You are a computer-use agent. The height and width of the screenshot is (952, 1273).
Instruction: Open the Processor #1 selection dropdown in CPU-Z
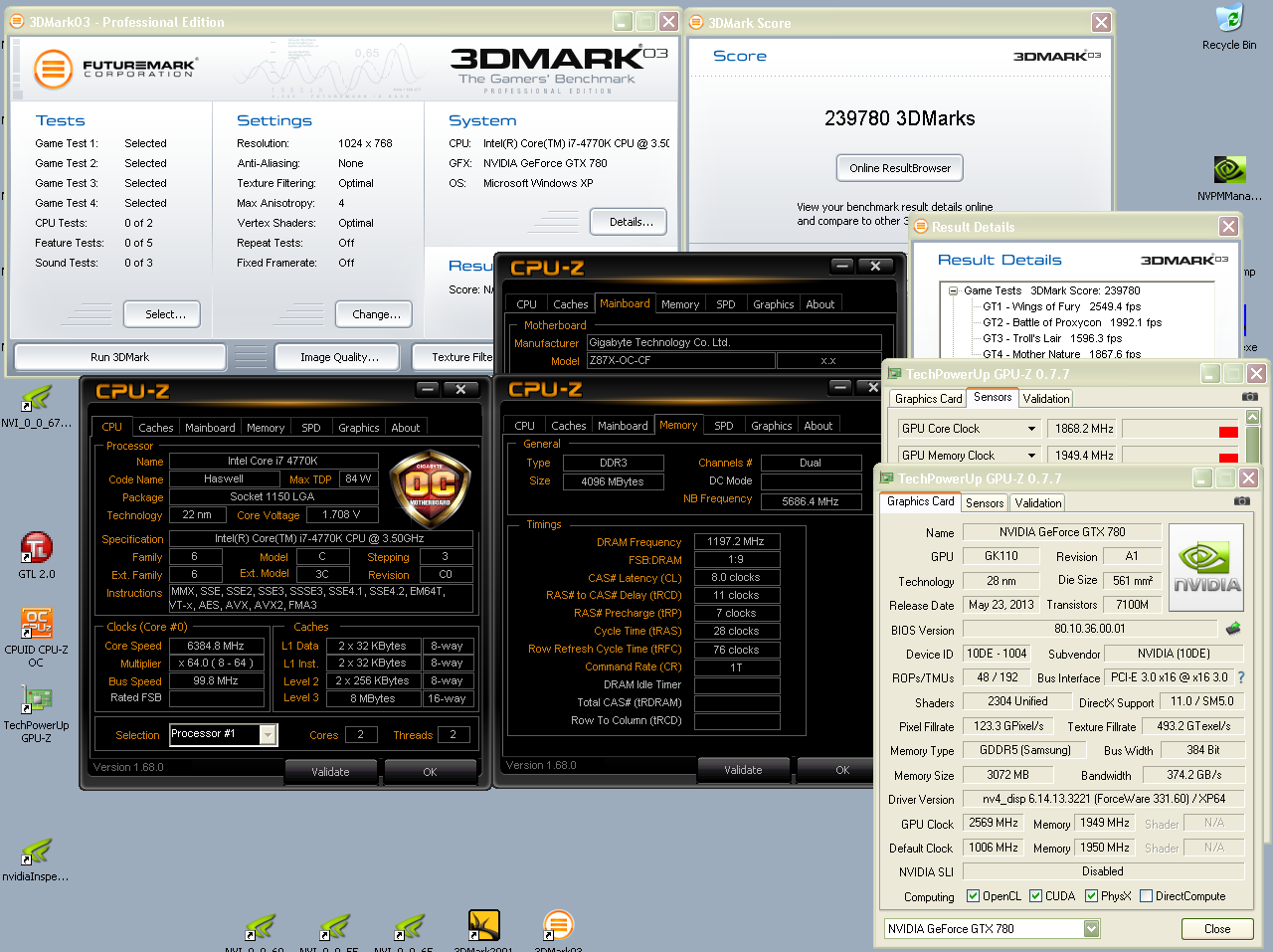click(268, 734)
